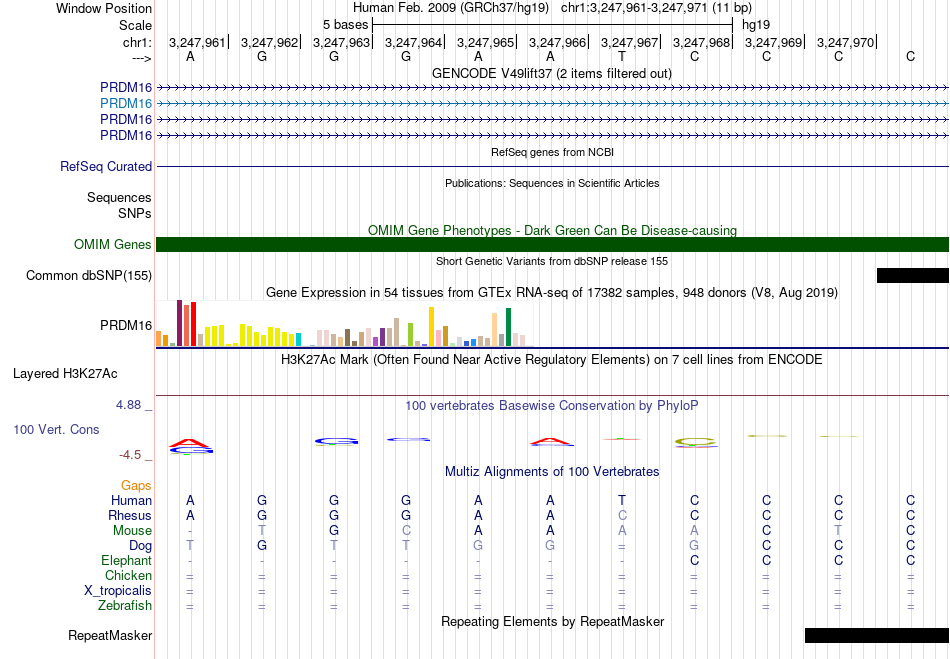The image size is (950, 659).
Task: Click PRDM16 label beside GTEx bar chart
Action: (x=126, y=325)
